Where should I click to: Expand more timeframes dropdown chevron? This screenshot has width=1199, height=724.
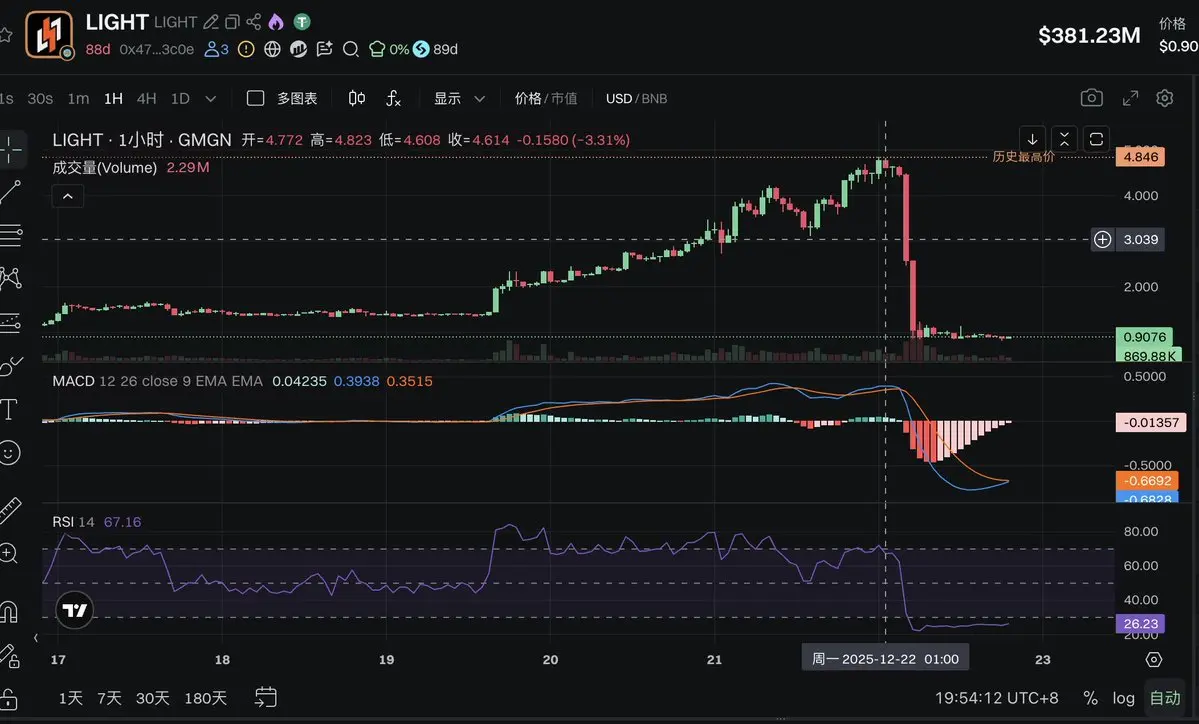tap(211, 99)
